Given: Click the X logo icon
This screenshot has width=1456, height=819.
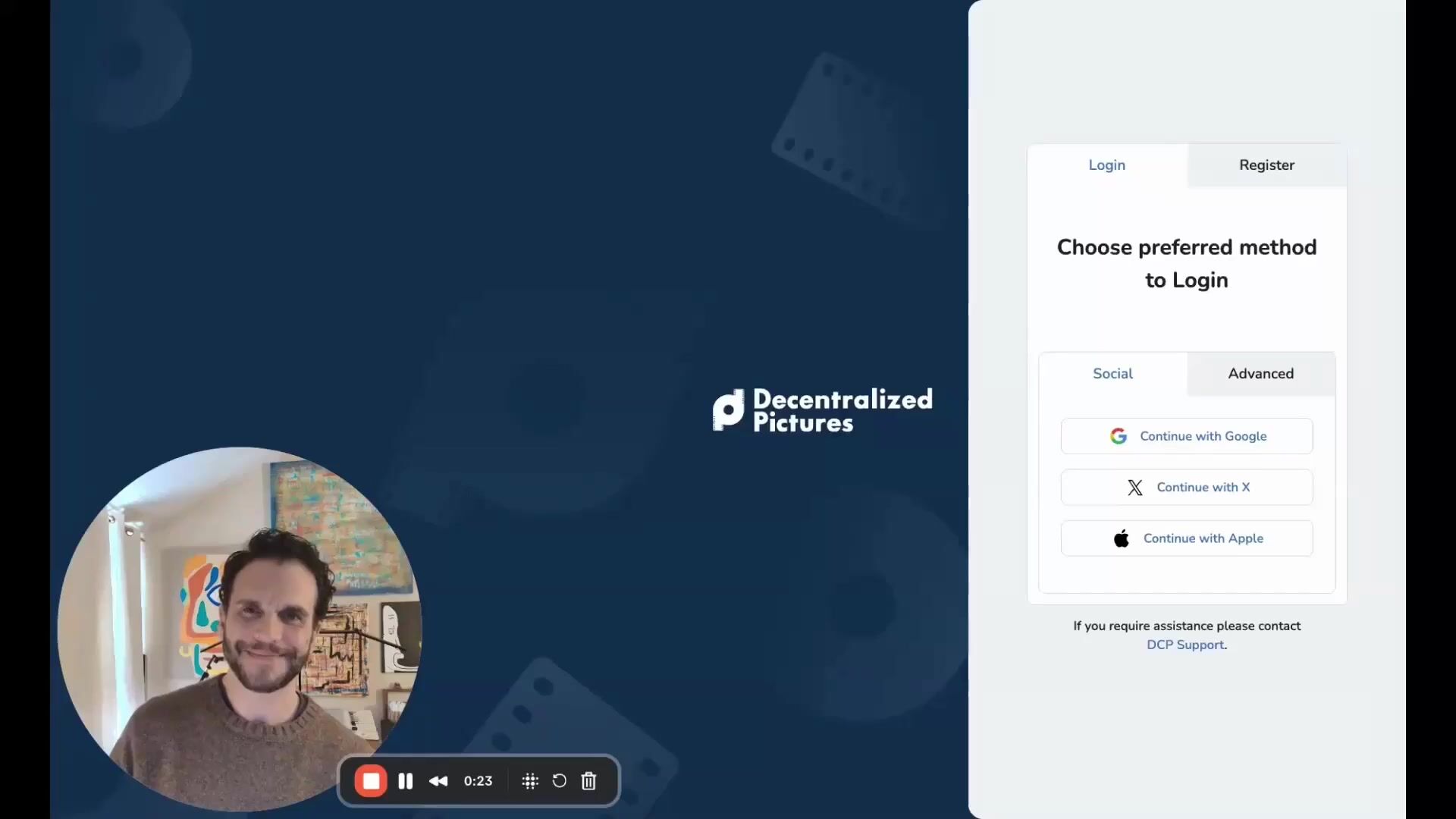Looking at the screenshot, I should (x=1134, y=488).
